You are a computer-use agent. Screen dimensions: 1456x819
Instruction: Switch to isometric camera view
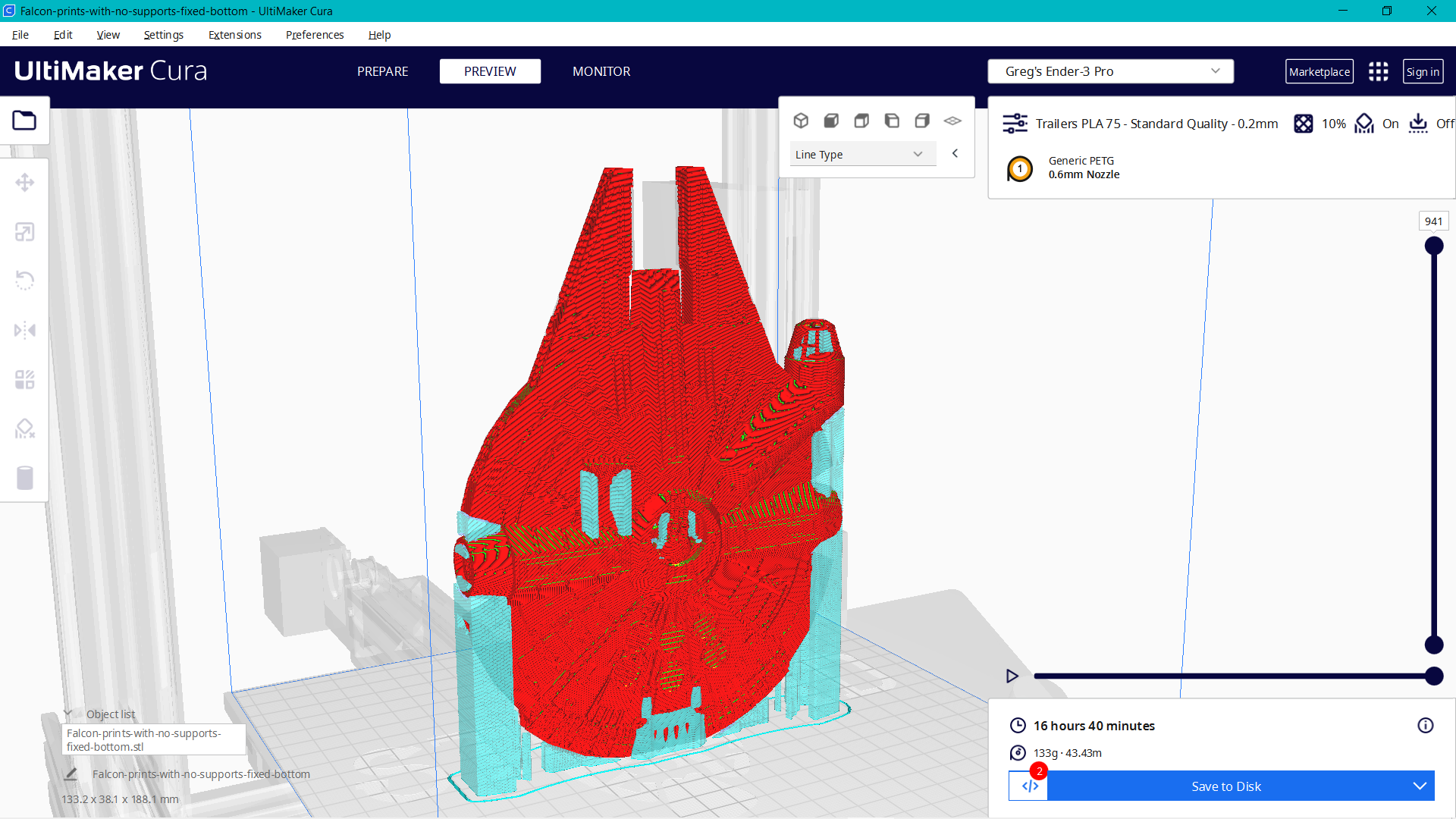(802, 121)
